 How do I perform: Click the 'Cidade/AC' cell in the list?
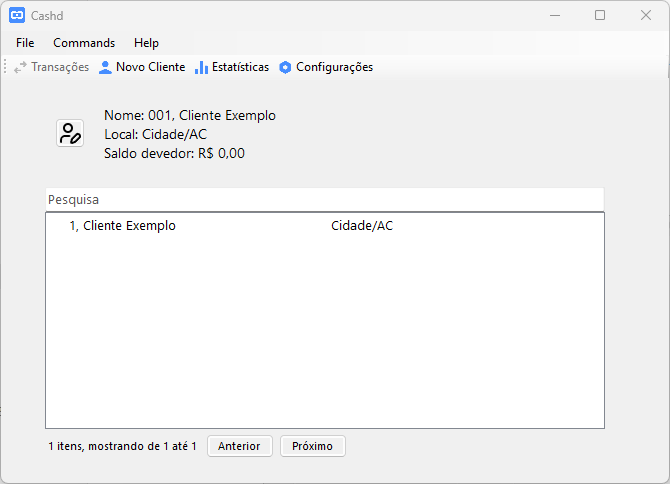click(x=362, y=226)
